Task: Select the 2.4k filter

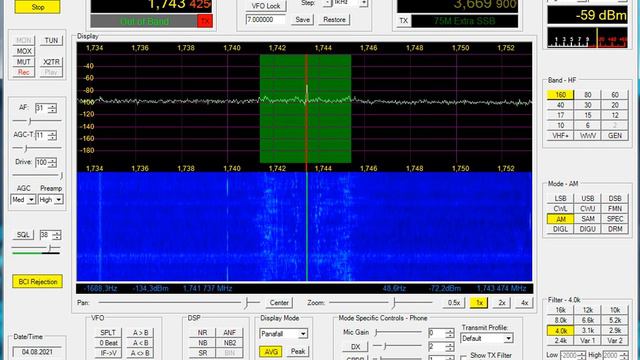Action: click(560, 341)
